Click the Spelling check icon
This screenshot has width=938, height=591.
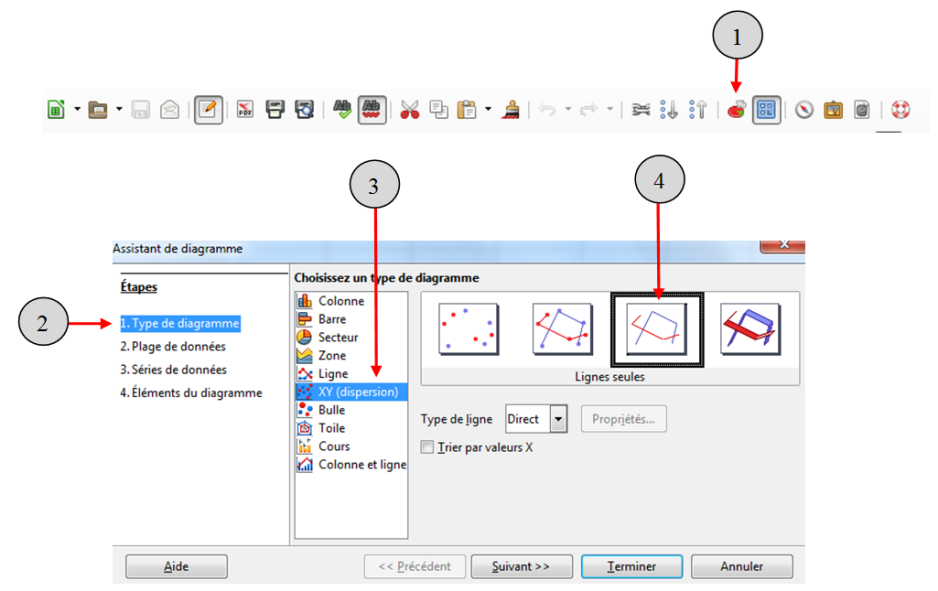point(343,109)
